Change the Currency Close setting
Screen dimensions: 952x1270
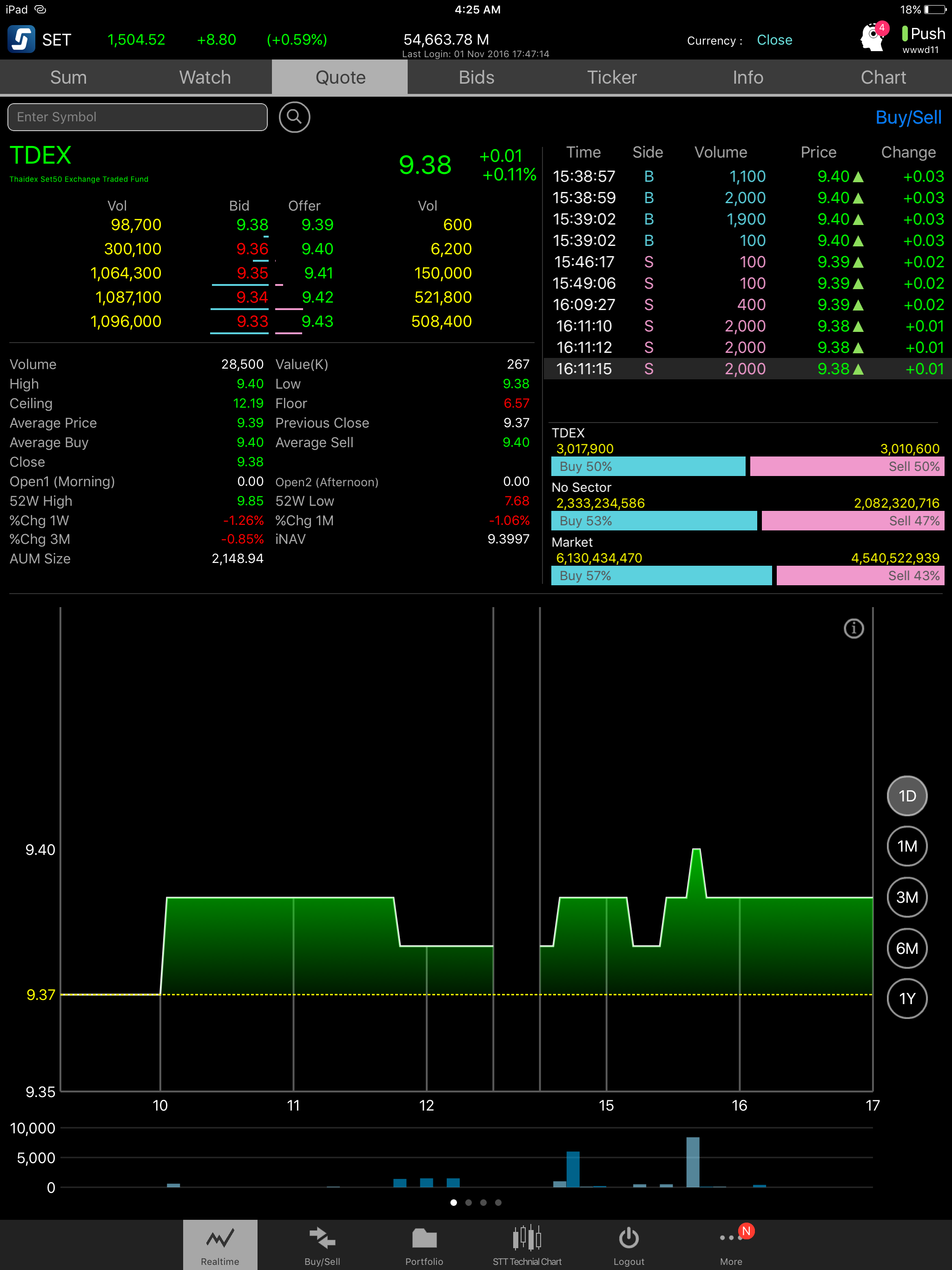click(x=774, y=40)
